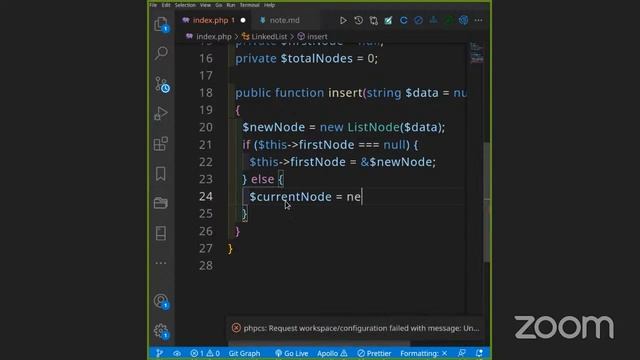Click the red error icon in phpcs notification
The height and width of the screenshot is (360, 640).
point(236,328)
